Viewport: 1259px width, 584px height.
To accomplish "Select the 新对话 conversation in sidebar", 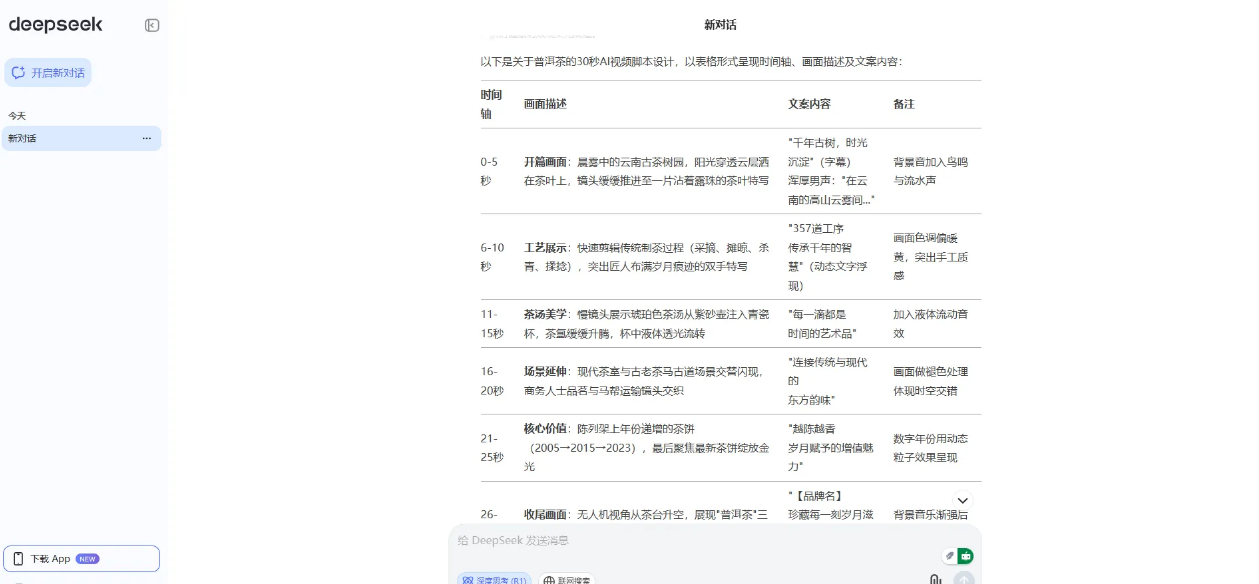I will 81,138.
